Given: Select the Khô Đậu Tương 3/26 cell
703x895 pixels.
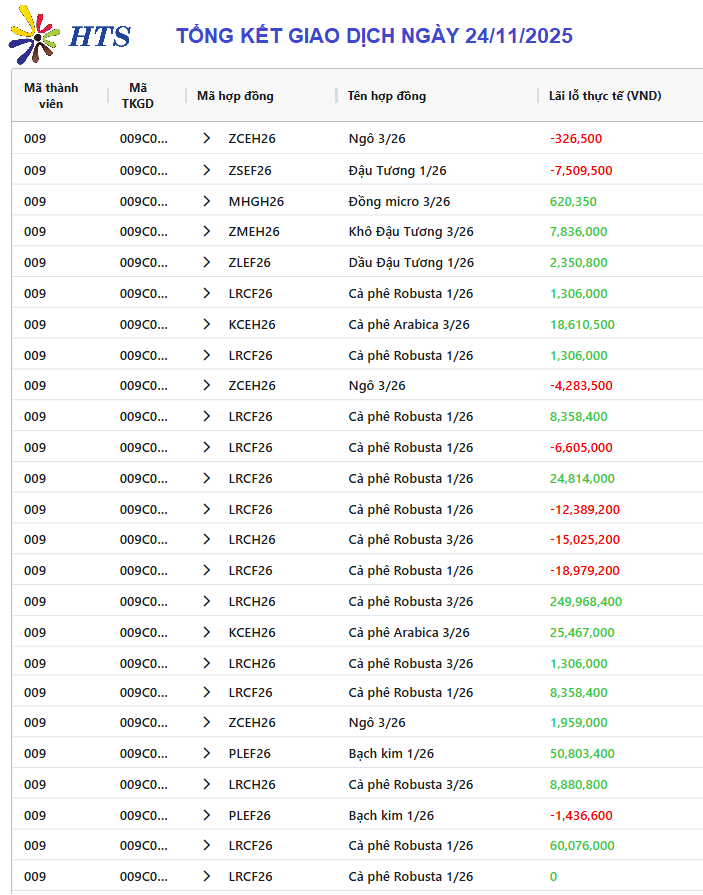Looking at the screenshot, I should (x=410, y=232).
